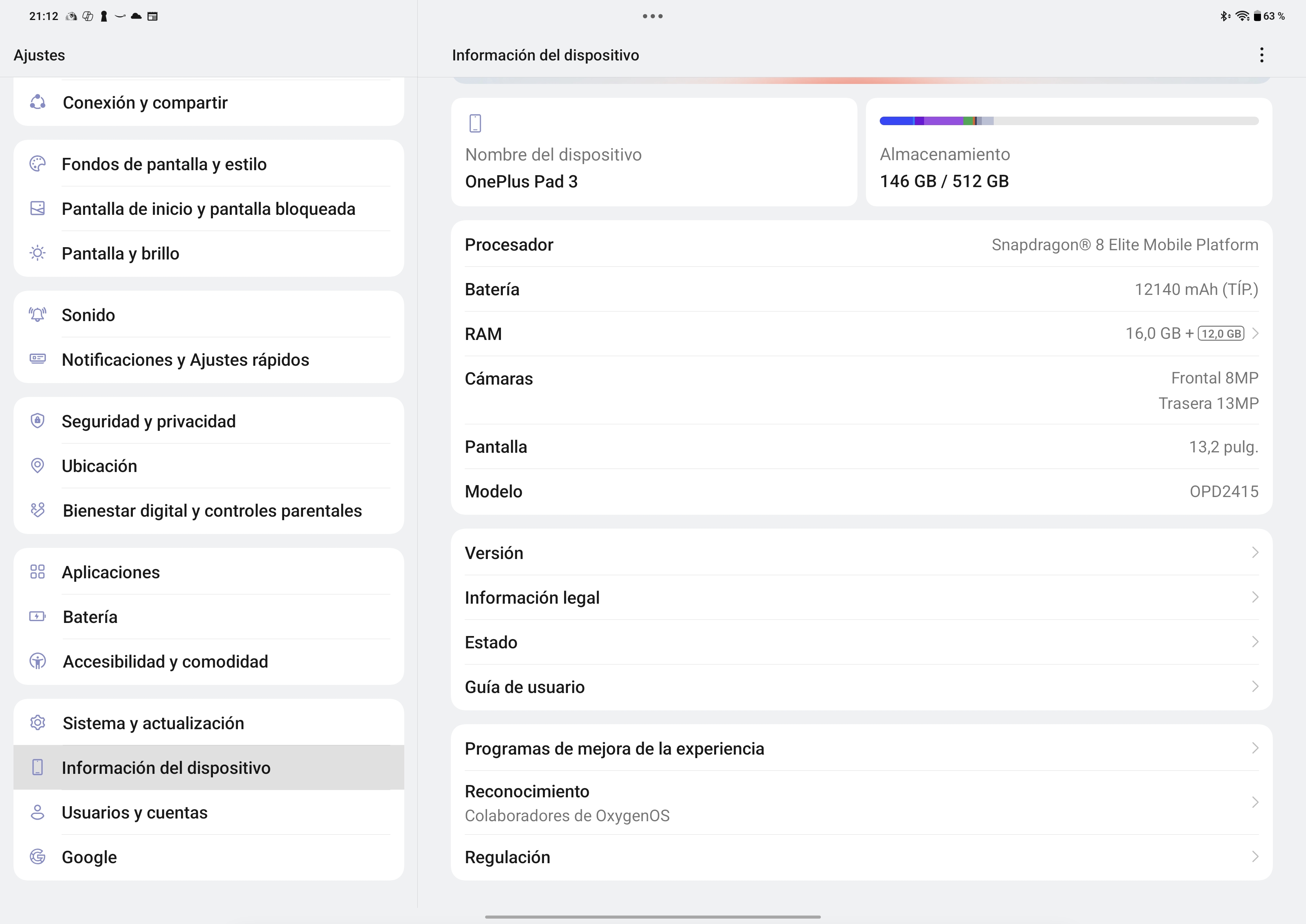The height and width of the screenshot is (924, 1306).
Task: Tap Snapdragon® 8 Elite Mobile Platform text
Action: coord(1125,244)
